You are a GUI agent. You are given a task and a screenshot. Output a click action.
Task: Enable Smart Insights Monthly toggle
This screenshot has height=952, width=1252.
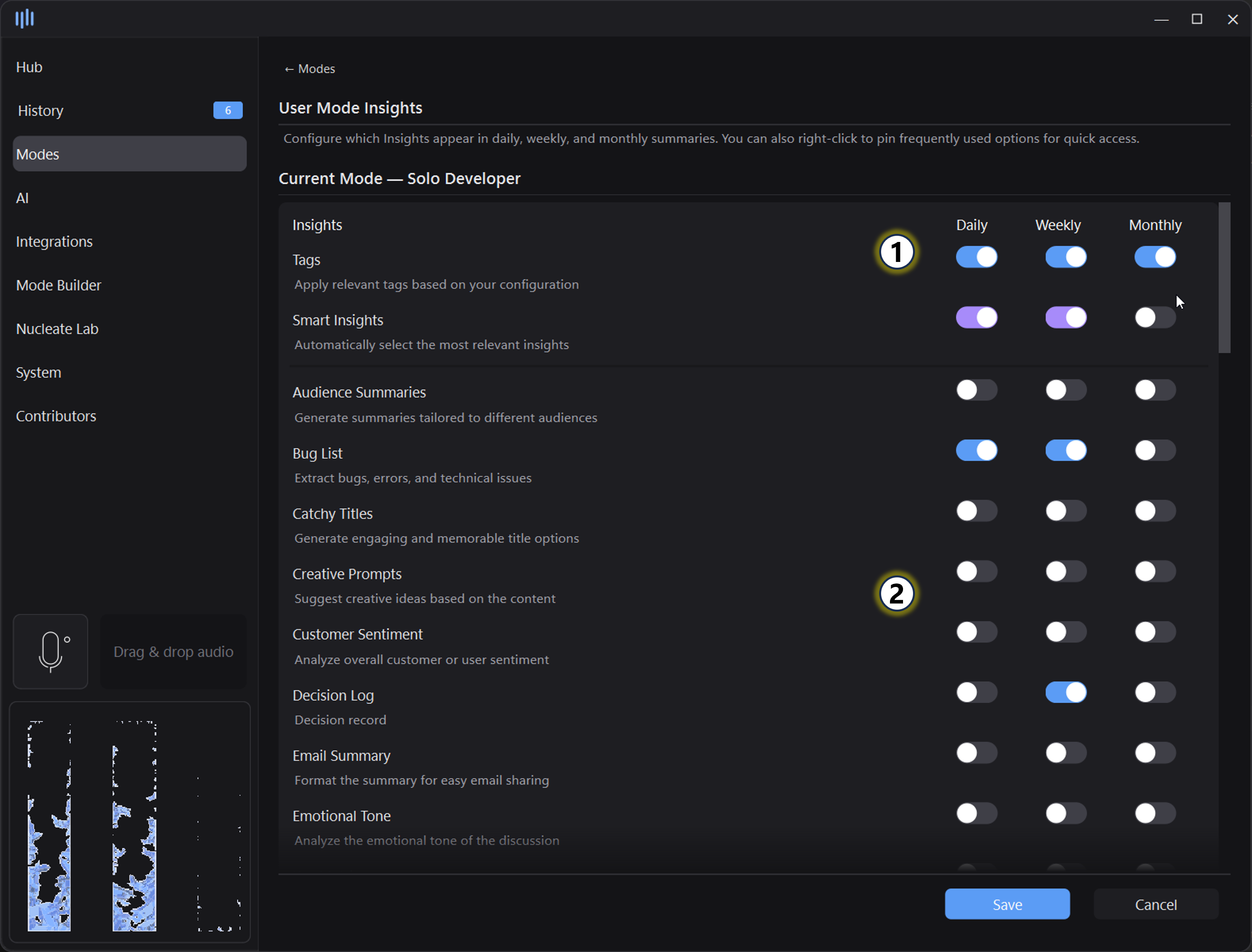click(1155, 317)
